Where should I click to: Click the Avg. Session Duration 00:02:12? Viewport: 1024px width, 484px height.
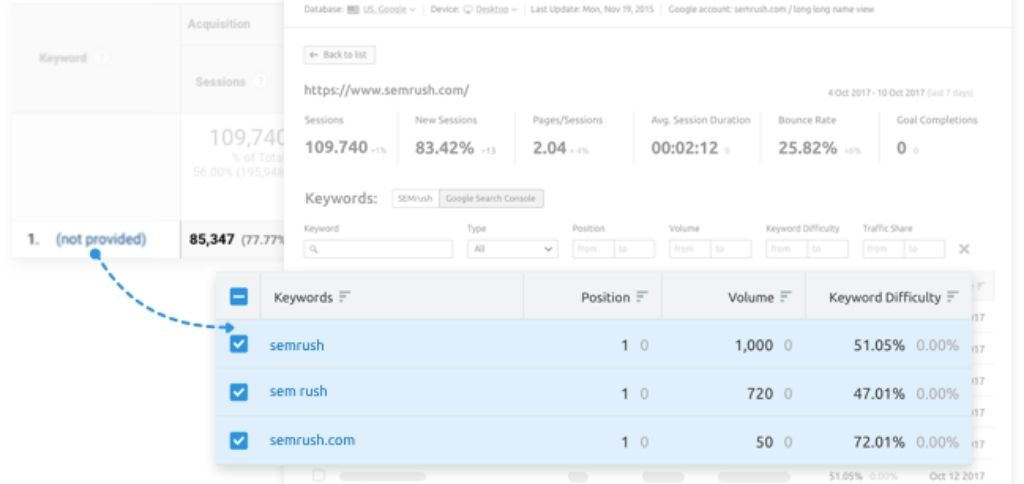click(x=684, y=148)
